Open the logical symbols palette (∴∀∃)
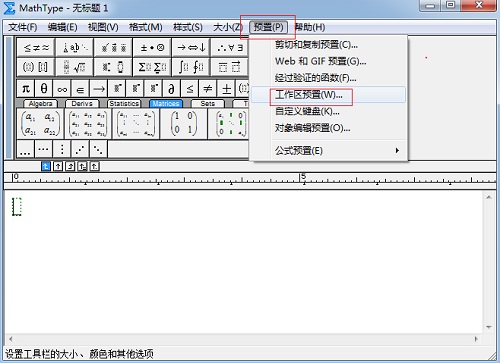 230,48
